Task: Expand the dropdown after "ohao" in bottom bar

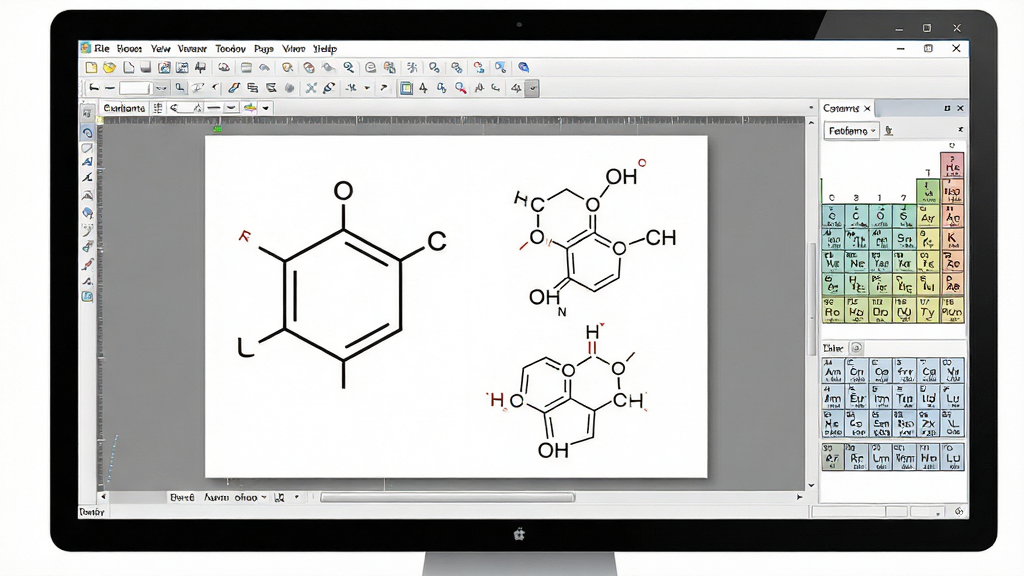Action: tap(264, 497)
